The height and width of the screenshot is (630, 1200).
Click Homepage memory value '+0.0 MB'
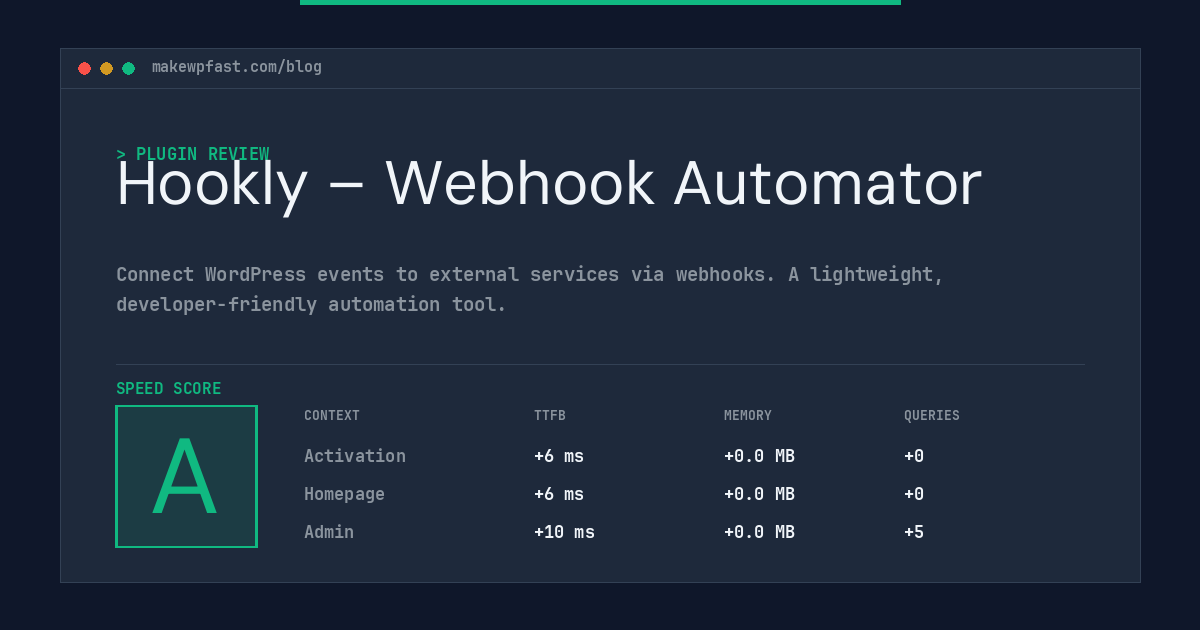[x=759, y=494]
